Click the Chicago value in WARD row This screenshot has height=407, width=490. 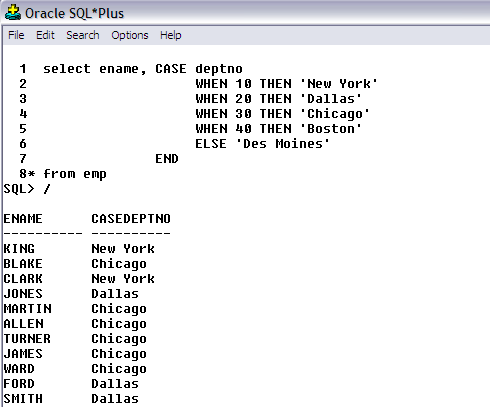pyautogui.click(x=119, y=369)
